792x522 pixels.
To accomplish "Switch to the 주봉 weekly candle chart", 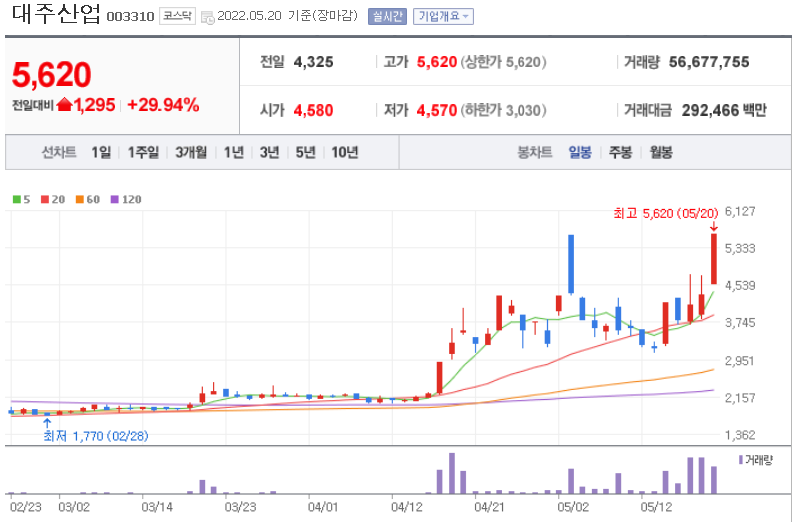I will (620, 152).
